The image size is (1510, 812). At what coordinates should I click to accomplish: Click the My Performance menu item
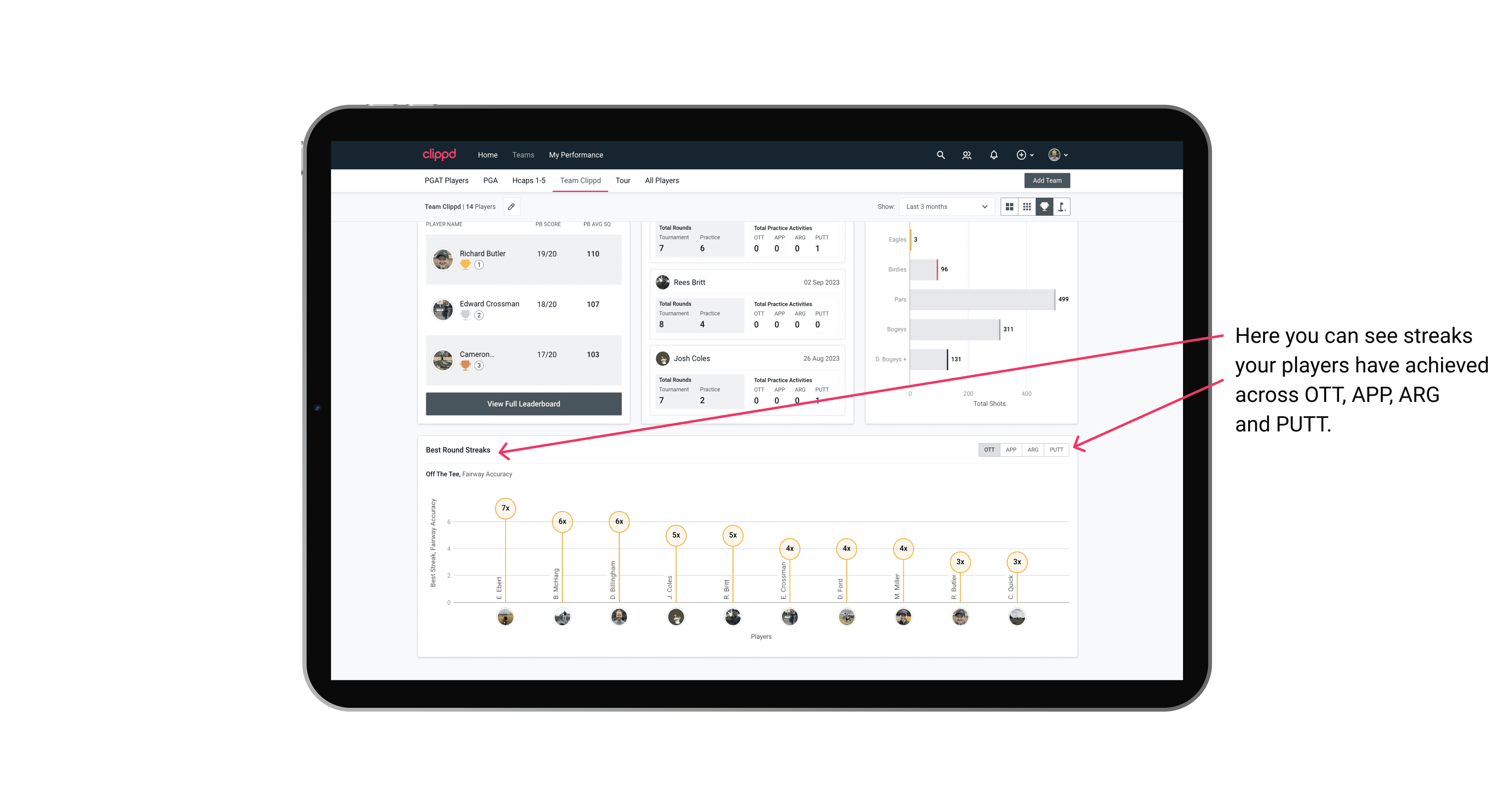coord(577,155)
